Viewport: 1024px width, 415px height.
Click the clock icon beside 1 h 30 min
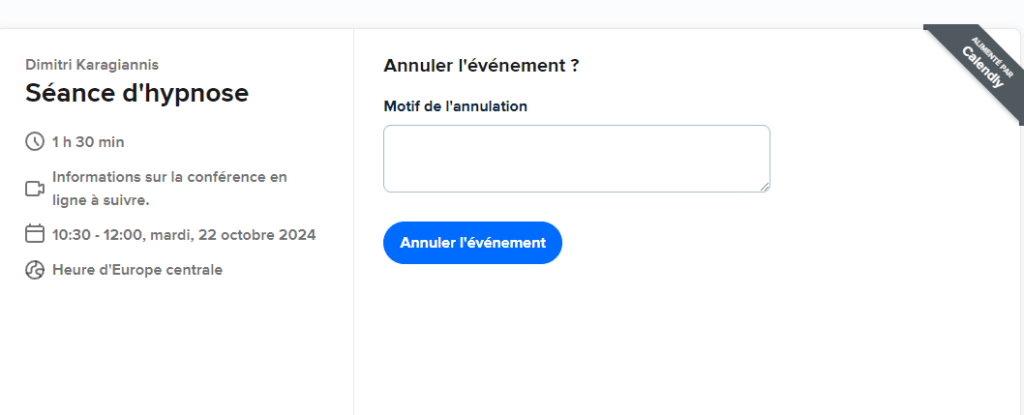(35, 141)
